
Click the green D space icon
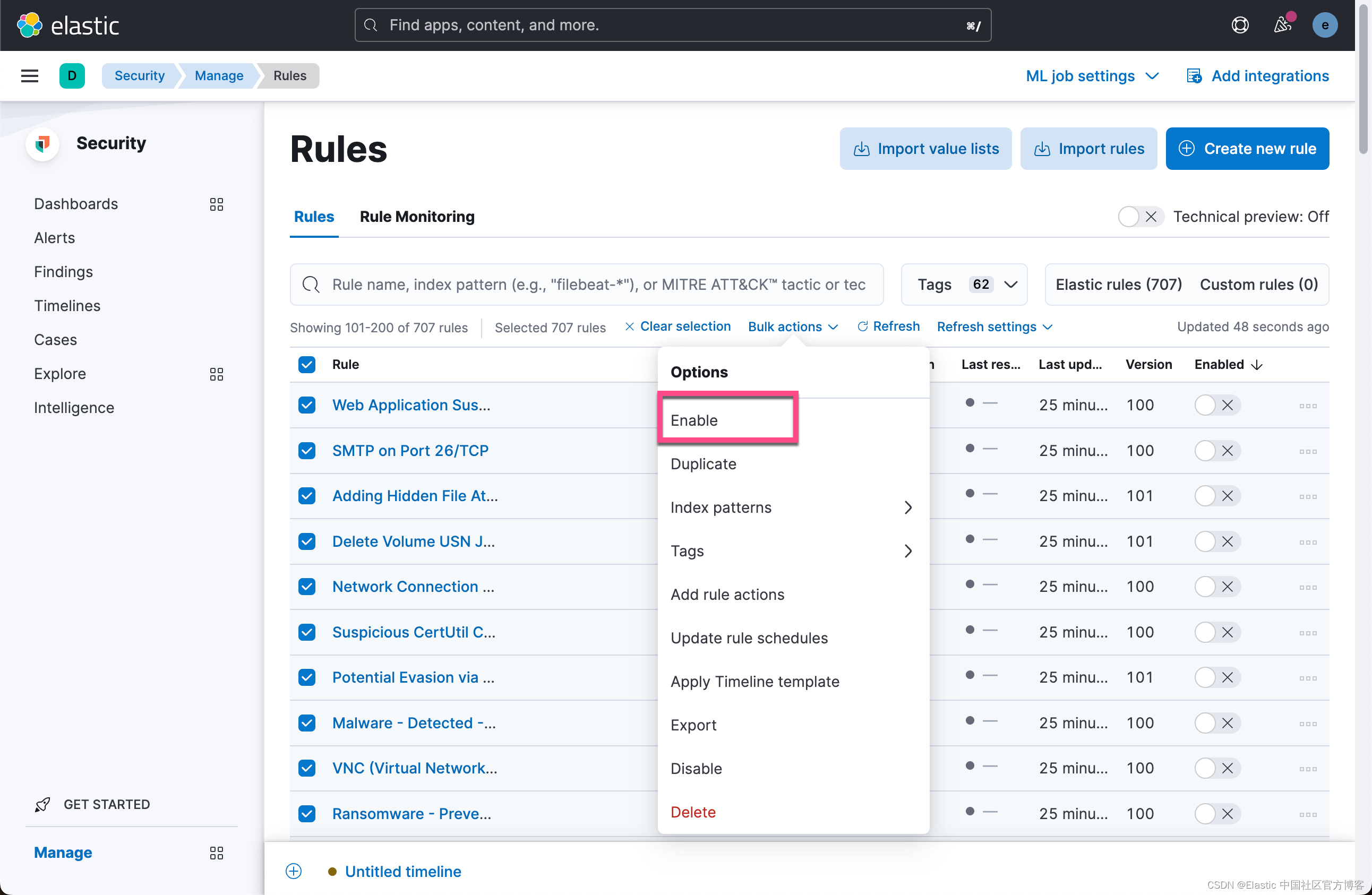tap(72, 75)
